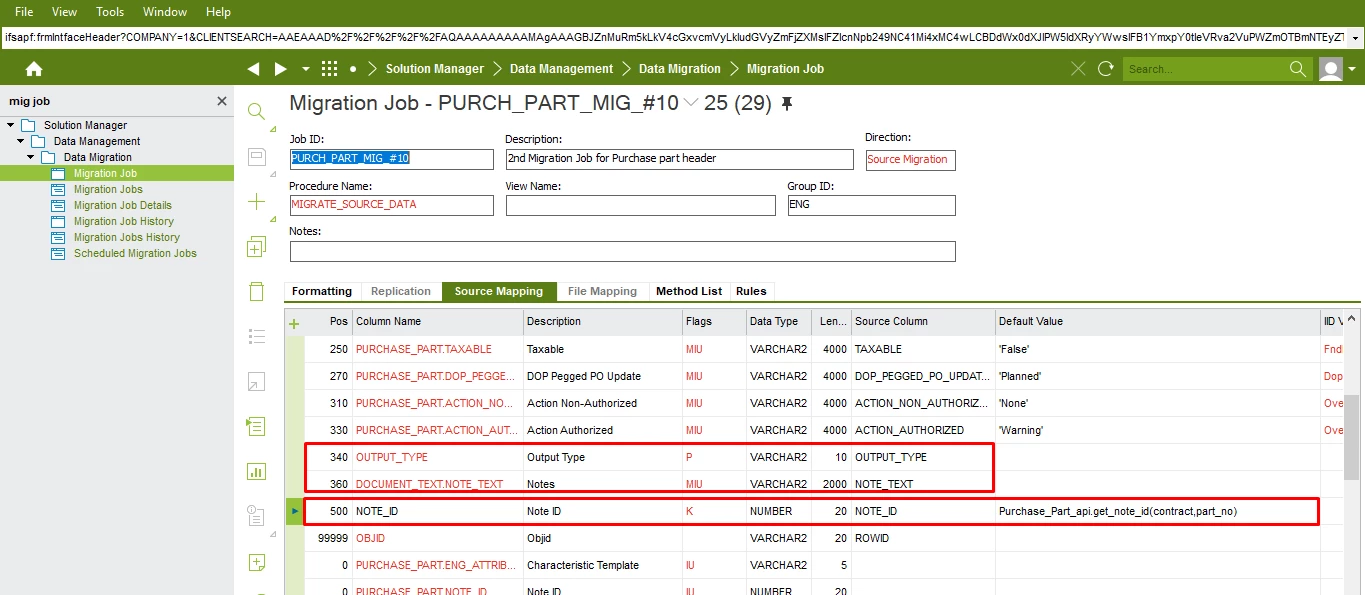1365x595 pixels.
Task: Go to the Home start page icon
Action: coord(34,69)
